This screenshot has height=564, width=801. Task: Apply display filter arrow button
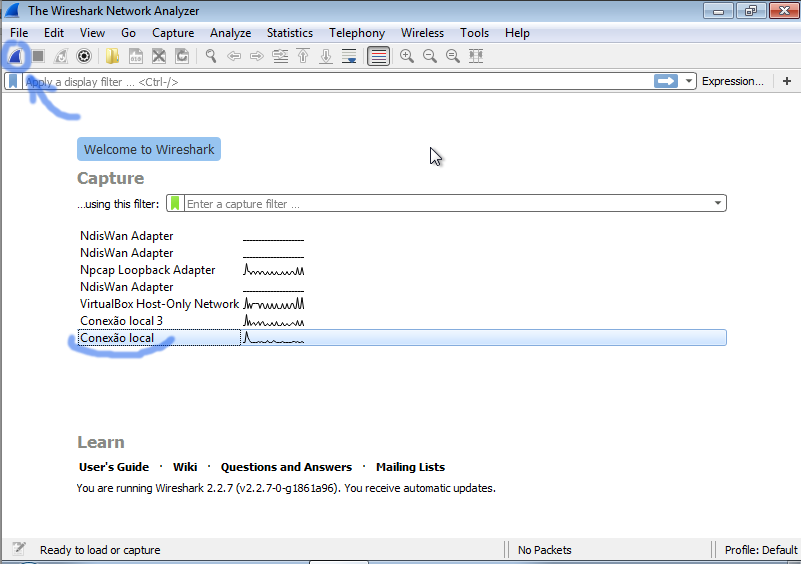666,81
